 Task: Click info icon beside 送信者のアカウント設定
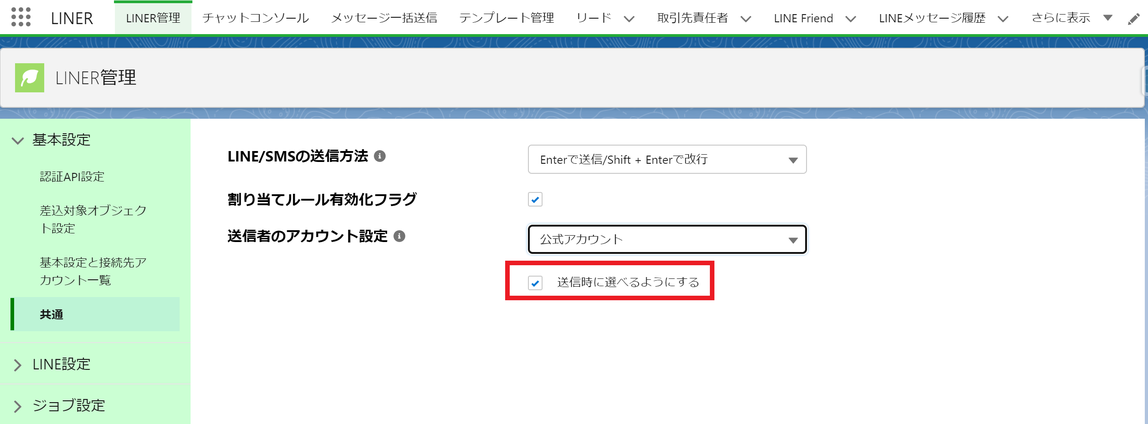pos(399,237)
